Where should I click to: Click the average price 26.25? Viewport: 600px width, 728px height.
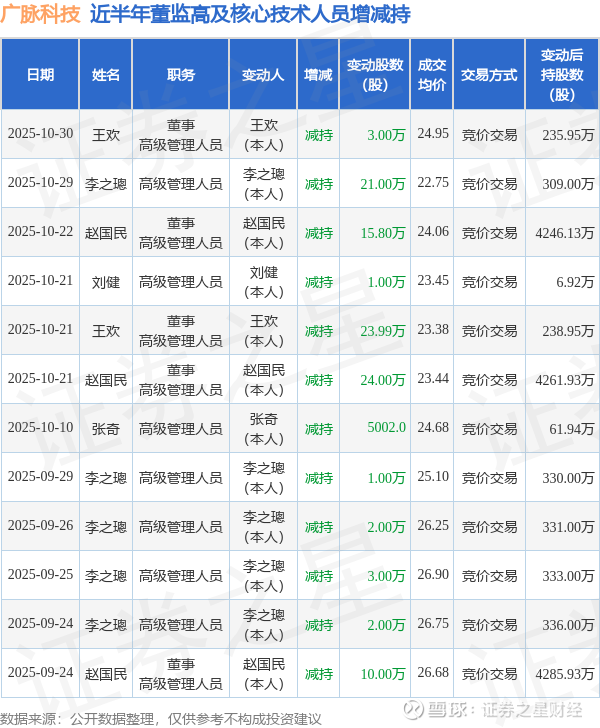coord(433,526)
